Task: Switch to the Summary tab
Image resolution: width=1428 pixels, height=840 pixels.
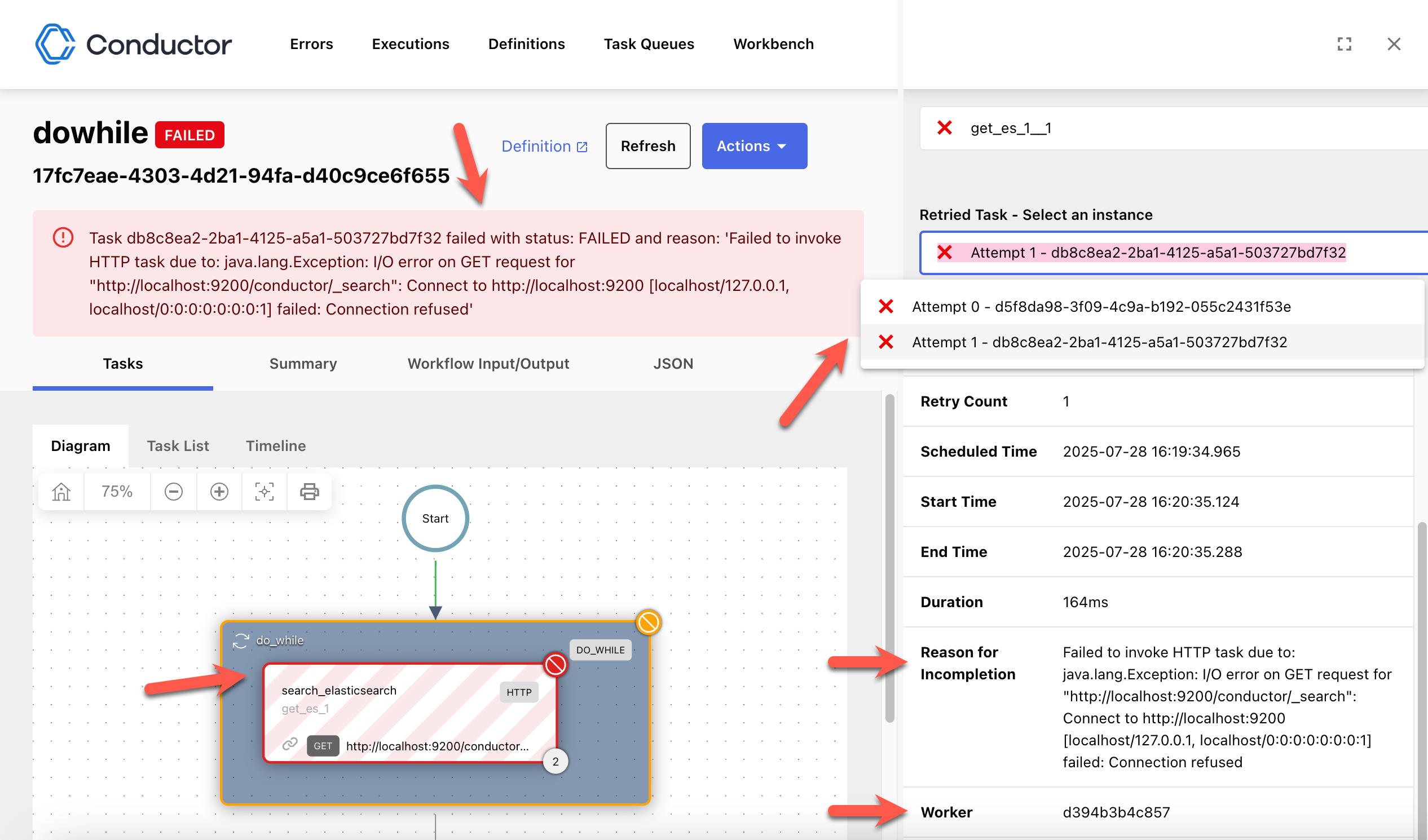Action: click(x=303, y=364)
